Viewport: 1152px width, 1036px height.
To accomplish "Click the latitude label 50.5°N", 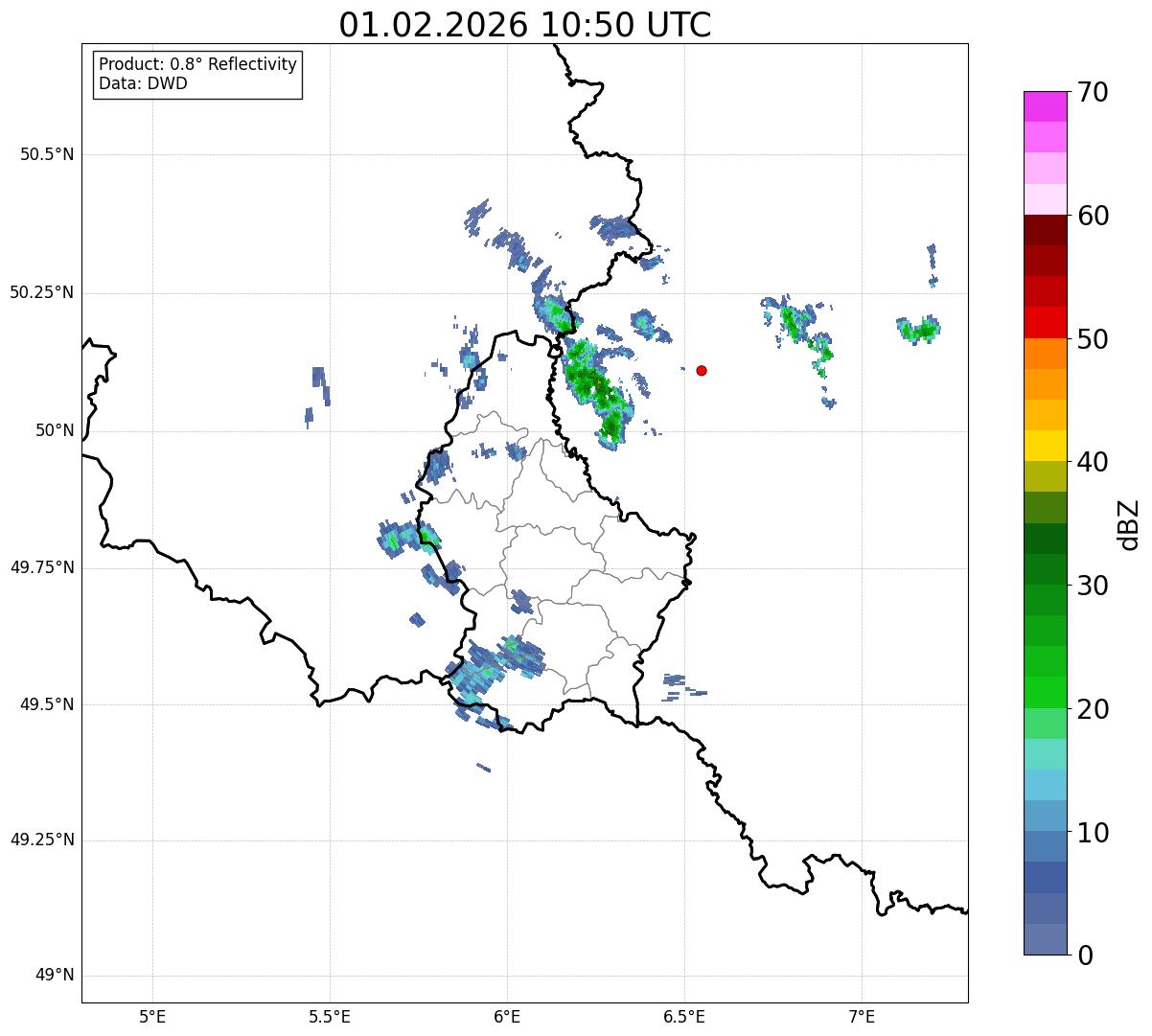I will 47,154.
